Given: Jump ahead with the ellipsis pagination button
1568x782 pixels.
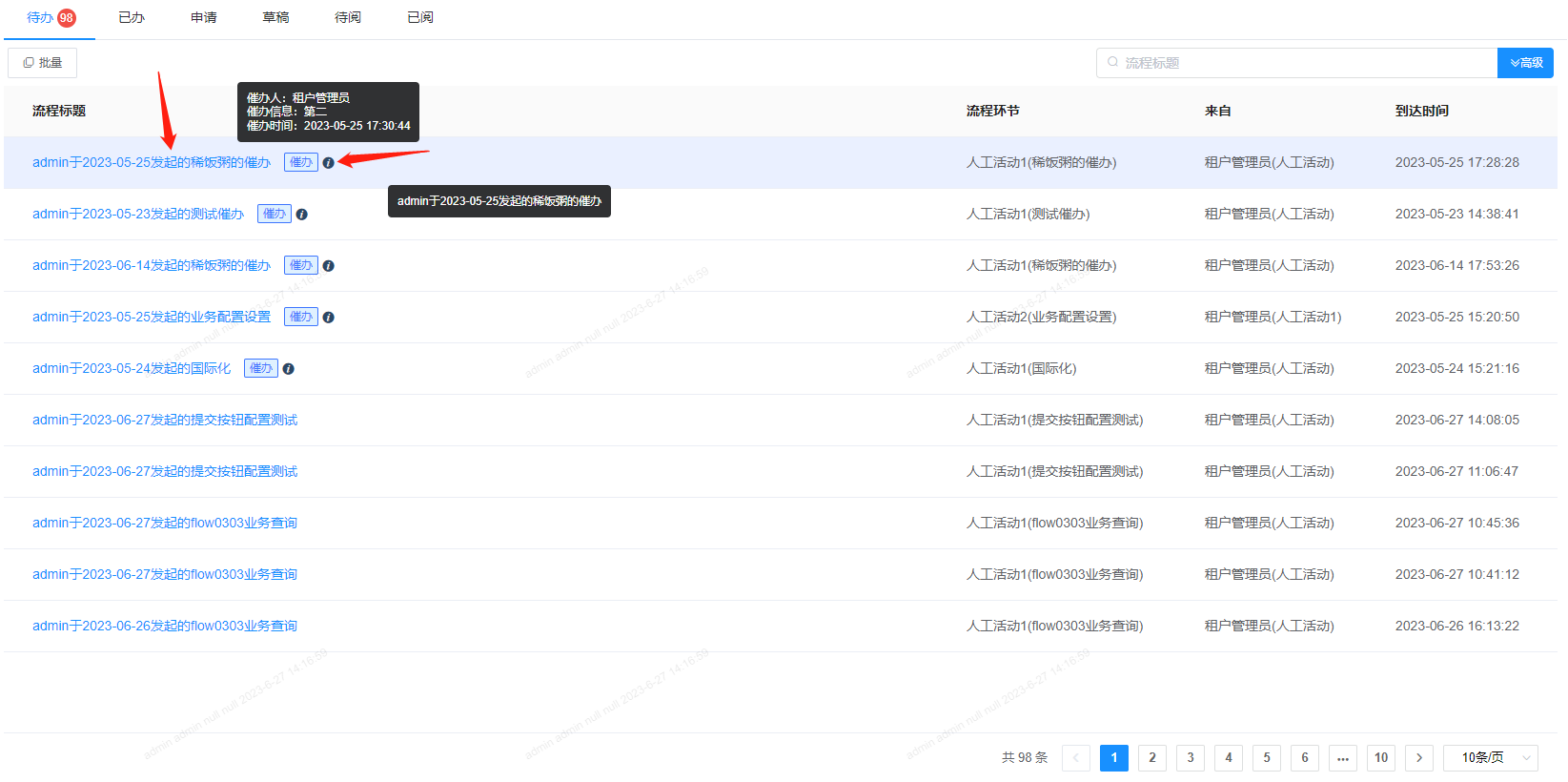Looking at the screenshot, I should click(1343, 758).
